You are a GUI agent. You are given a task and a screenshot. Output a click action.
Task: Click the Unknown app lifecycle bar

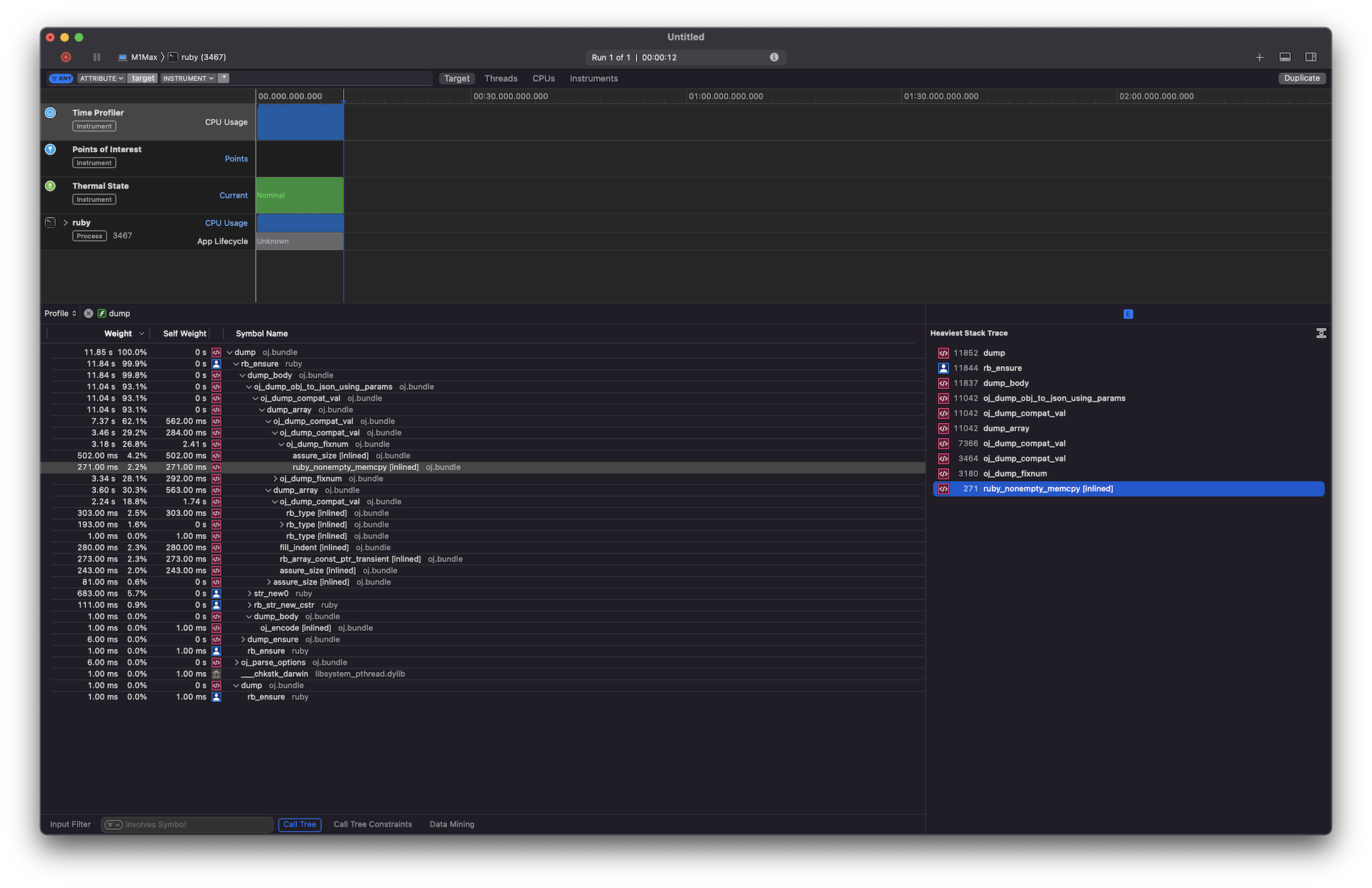tap(300, 242)
